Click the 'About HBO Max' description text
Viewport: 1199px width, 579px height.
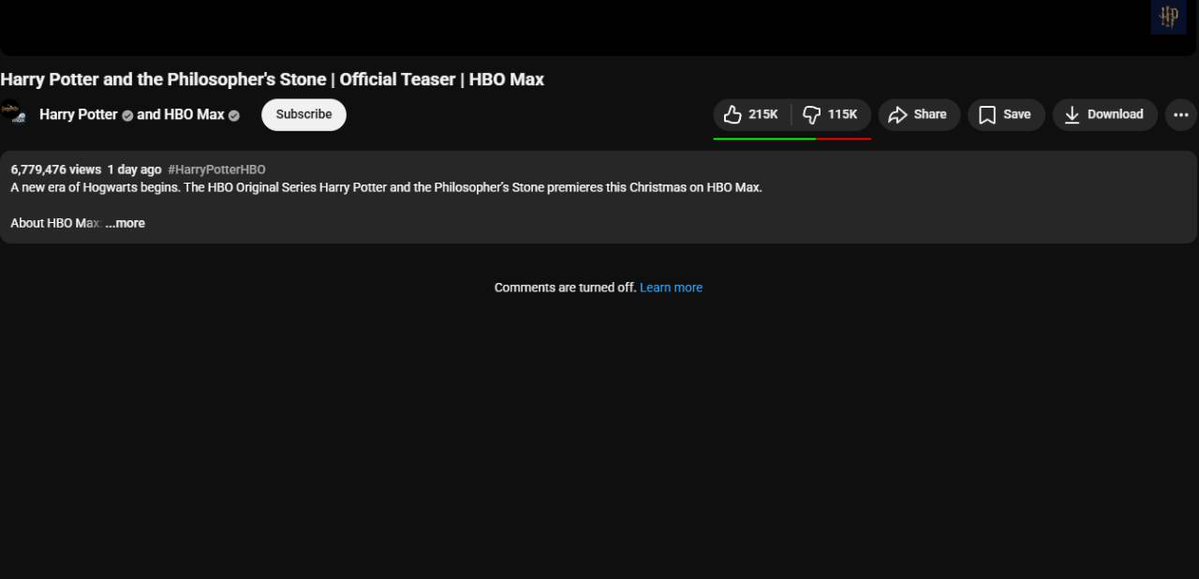[x=56, y=223]
